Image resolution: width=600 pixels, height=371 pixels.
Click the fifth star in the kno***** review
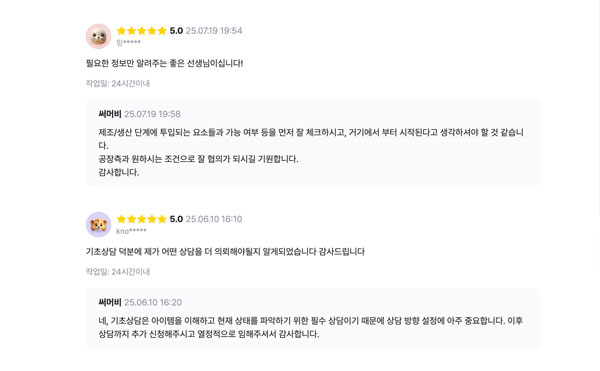pos(162,219)
